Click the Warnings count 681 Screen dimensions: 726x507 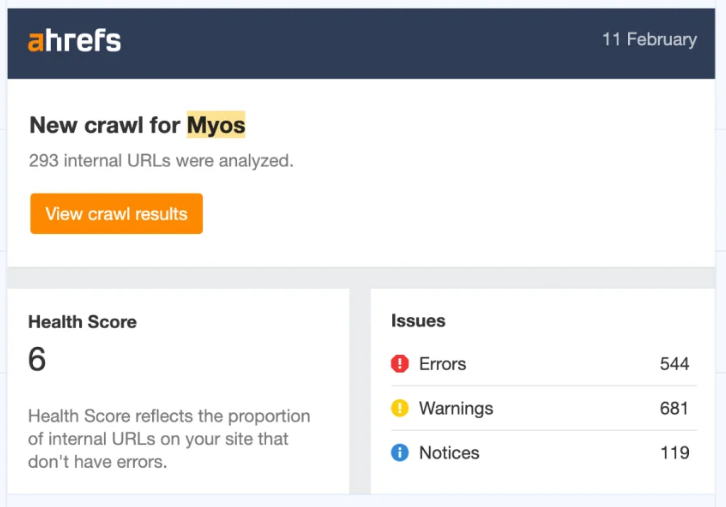pos(674,408)
